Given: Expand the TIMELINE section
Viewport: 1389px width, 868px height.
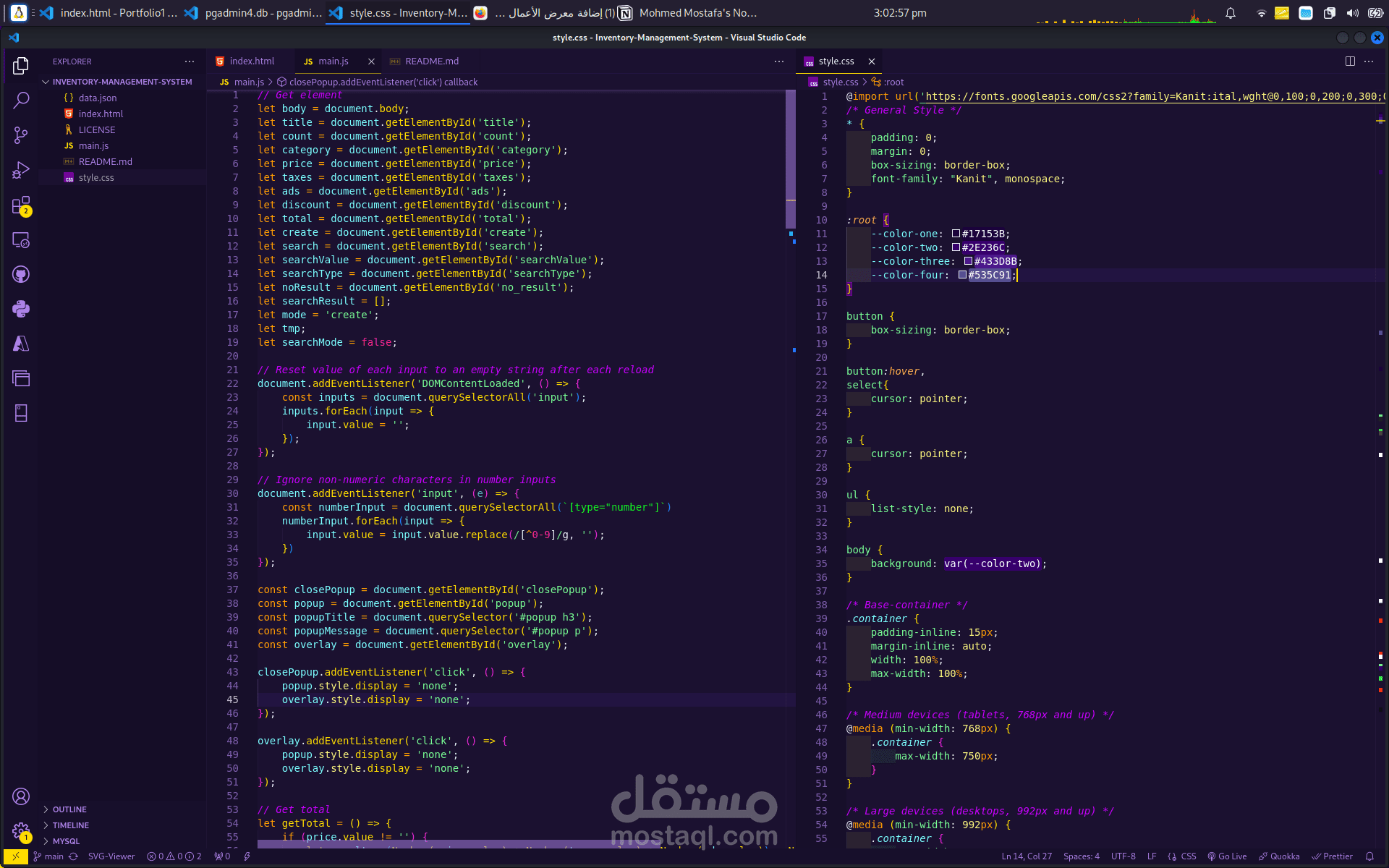Looking at the screenshot, I should pos(70,825).
